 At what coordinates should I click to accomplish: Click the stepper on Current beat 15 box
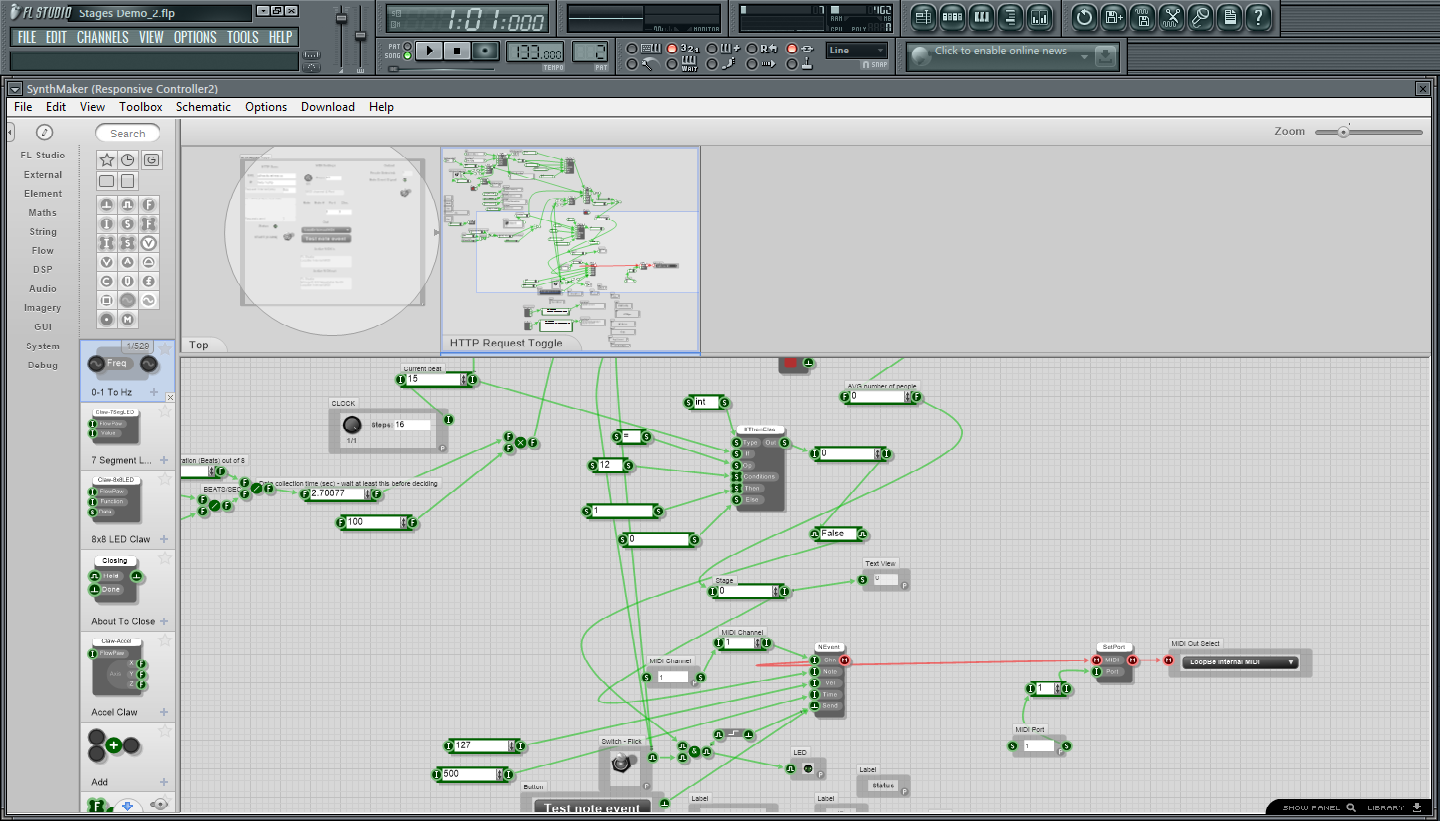pyautogui.click(x=464, y=380)
